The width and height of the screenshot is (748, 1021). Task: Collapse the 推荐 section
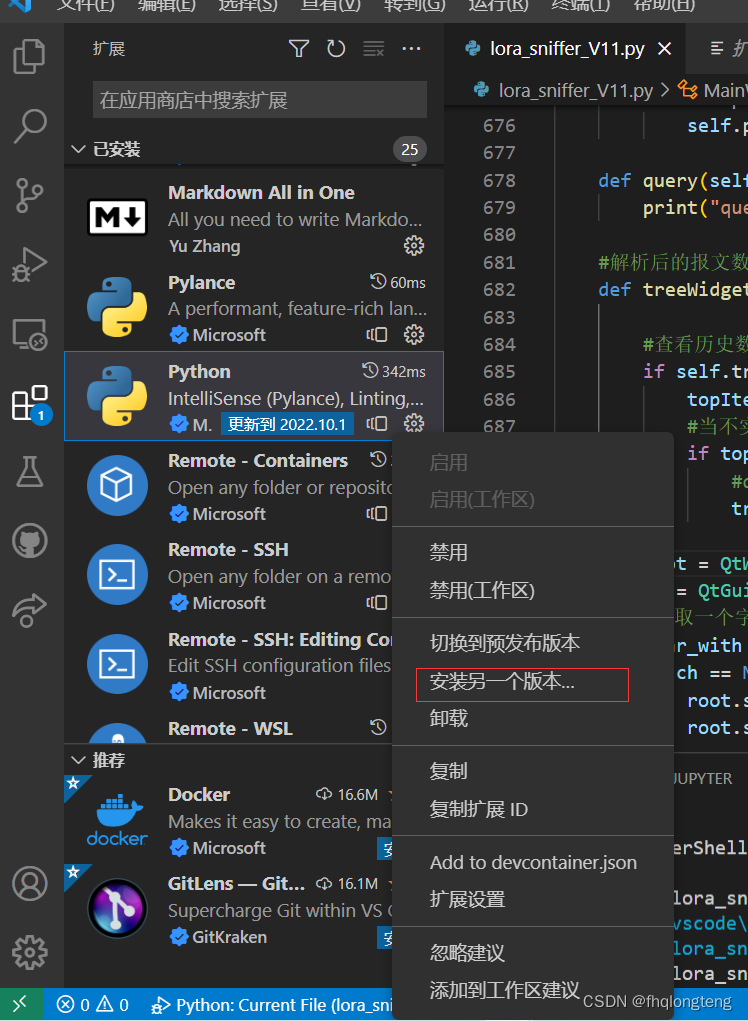pos(79,760)
